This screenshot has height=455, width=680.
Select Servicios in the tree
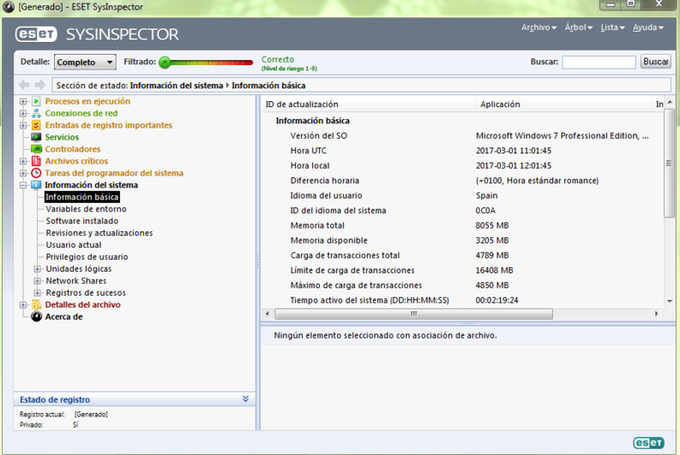point(62,137)
